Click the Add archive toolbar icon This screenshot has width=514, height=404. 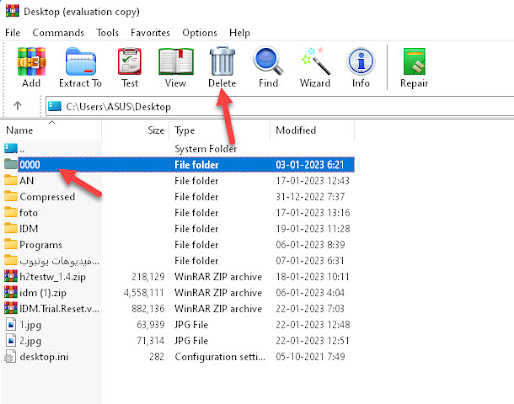(31, 67)
